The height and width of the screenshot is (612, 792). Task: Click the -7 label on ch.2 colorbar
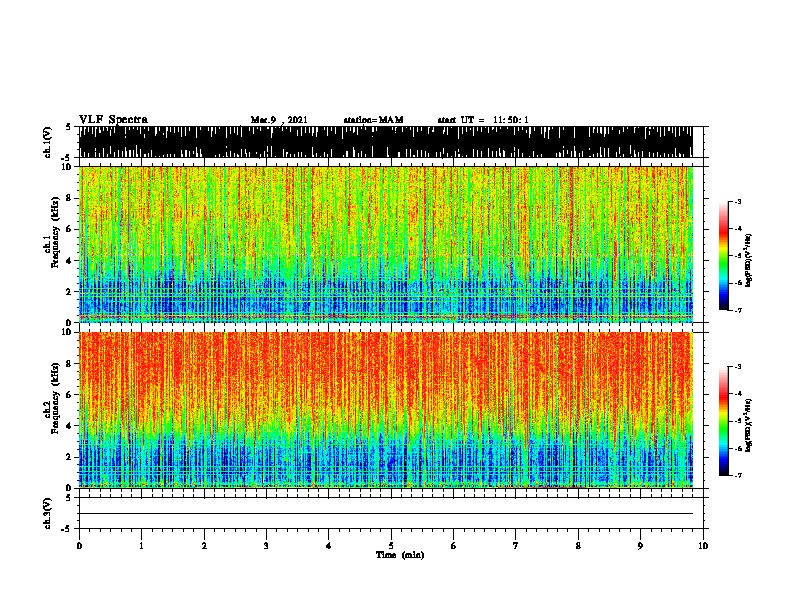pos(738,475)
